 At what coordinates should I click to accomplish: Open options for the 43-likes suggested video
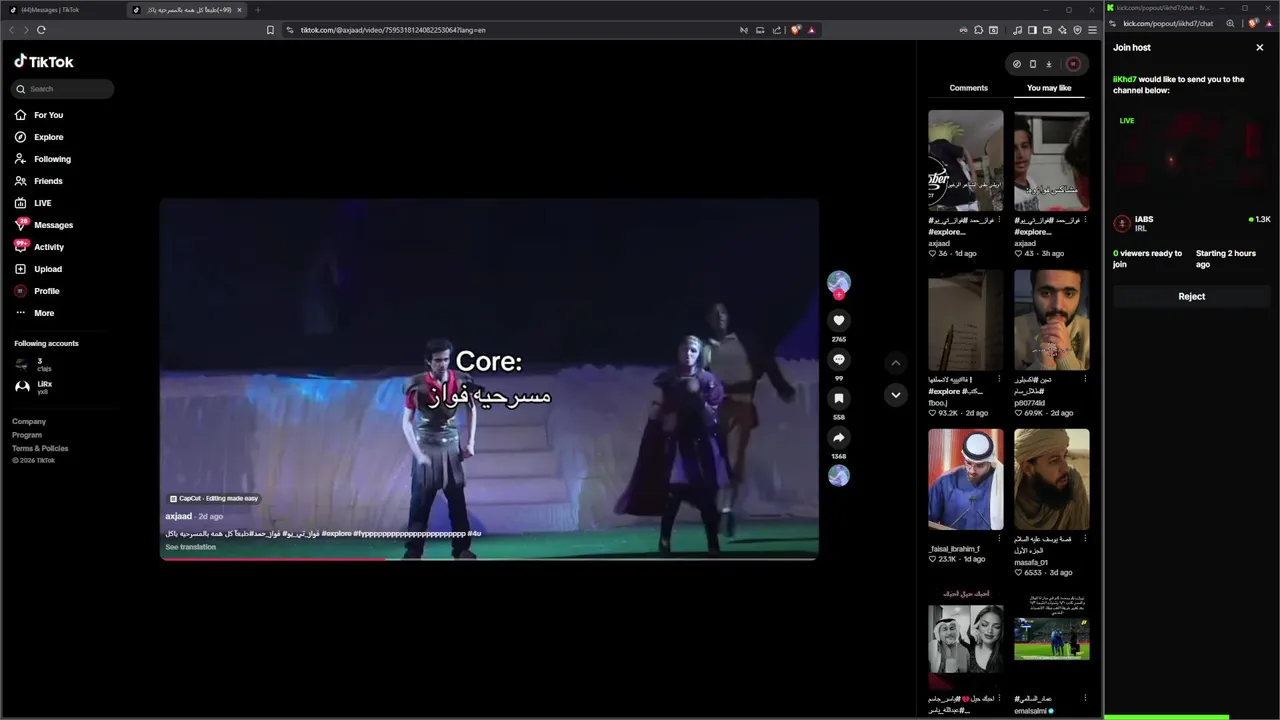[x=1085, y=220]
